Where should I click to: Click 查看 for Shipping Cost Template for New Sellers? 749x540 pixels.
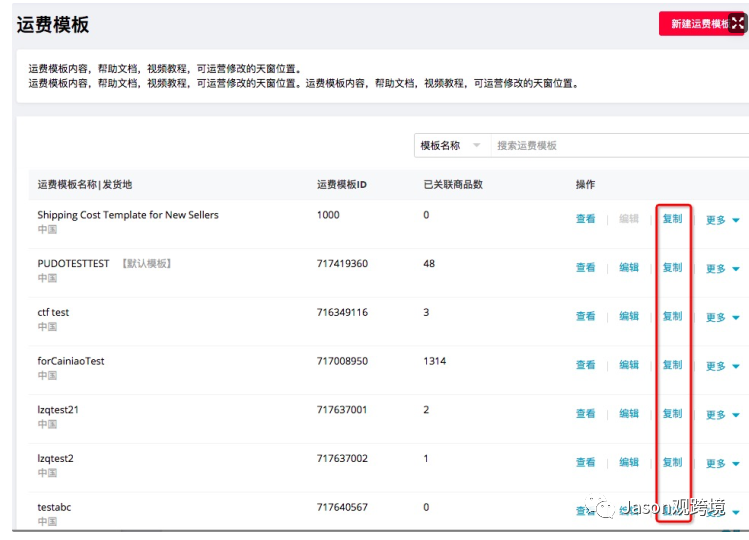click(x=585, y=219)
